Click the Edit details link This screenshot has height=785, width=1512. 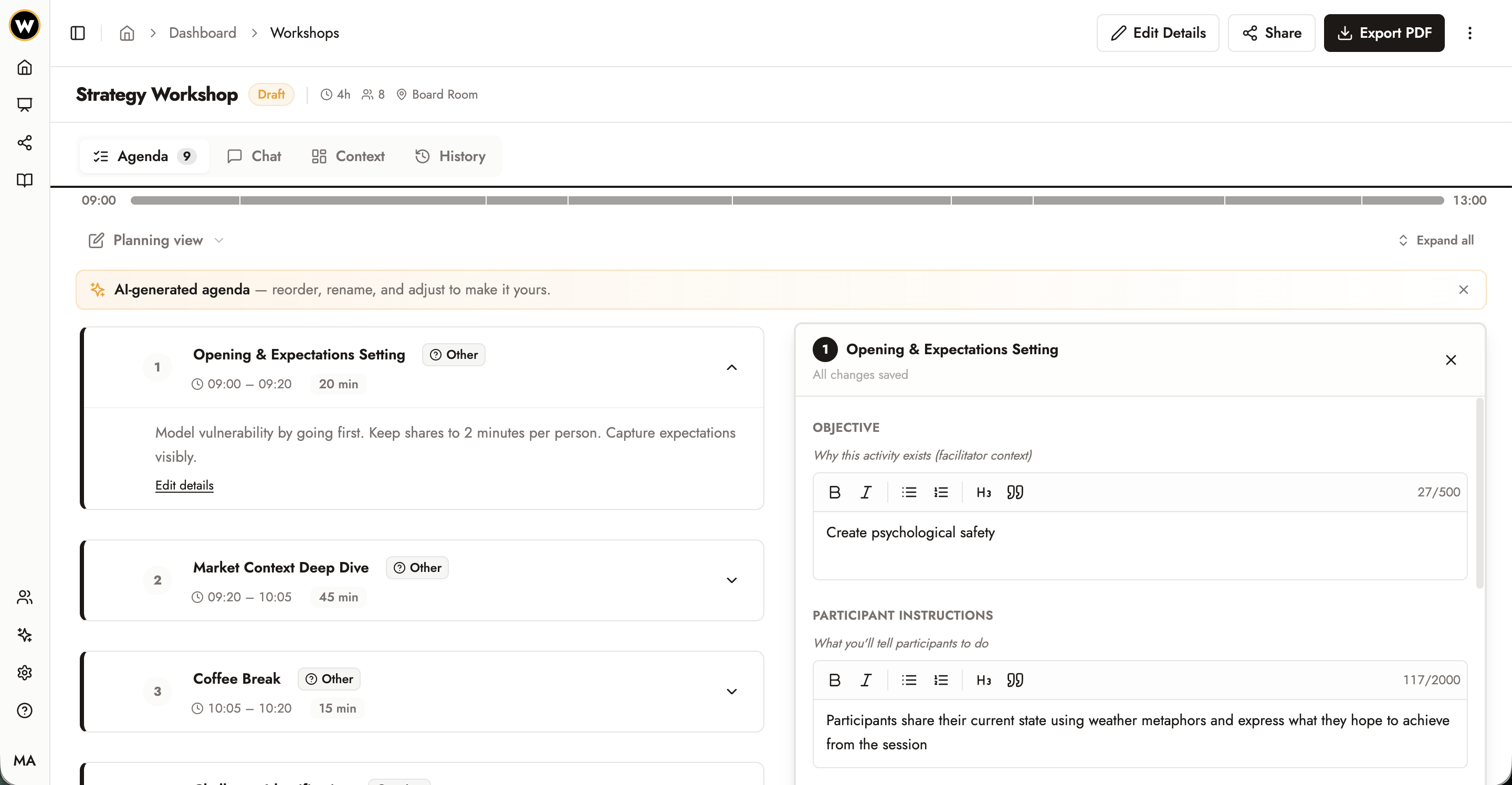[184, 485]
